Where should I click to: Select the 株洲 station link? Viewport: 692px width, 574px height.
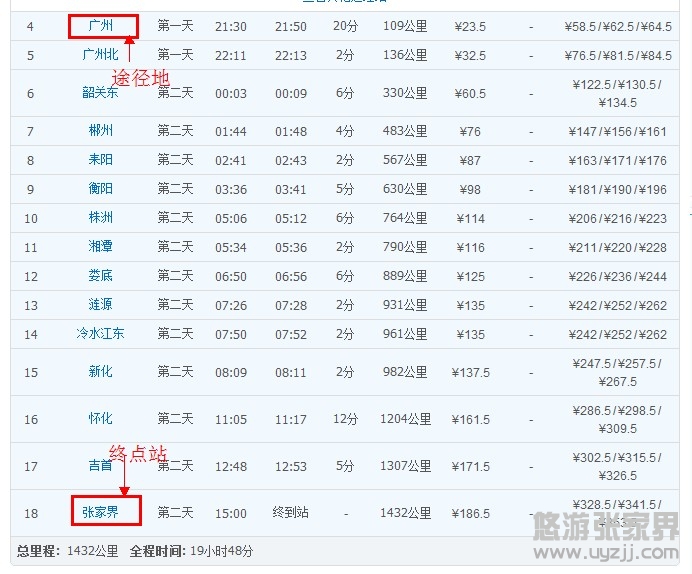[x=101, y=218]
